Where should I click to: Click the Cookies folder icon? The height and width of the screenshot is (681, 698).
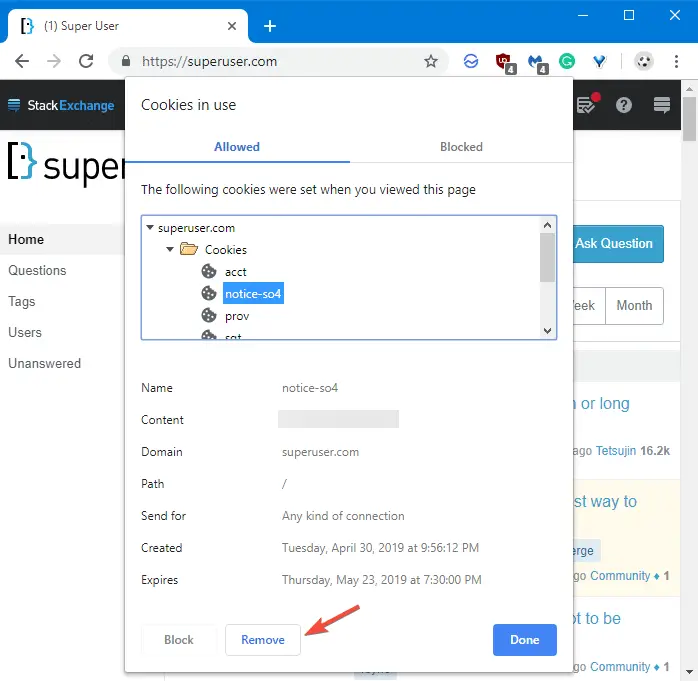189,249
